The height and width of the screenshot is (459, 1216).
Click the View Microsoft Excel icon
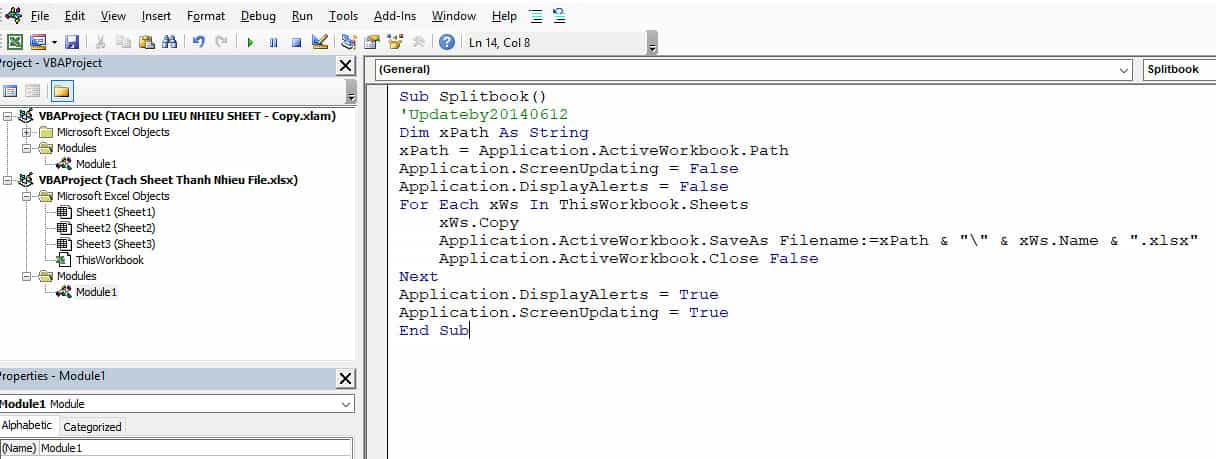tap(15, 42)
